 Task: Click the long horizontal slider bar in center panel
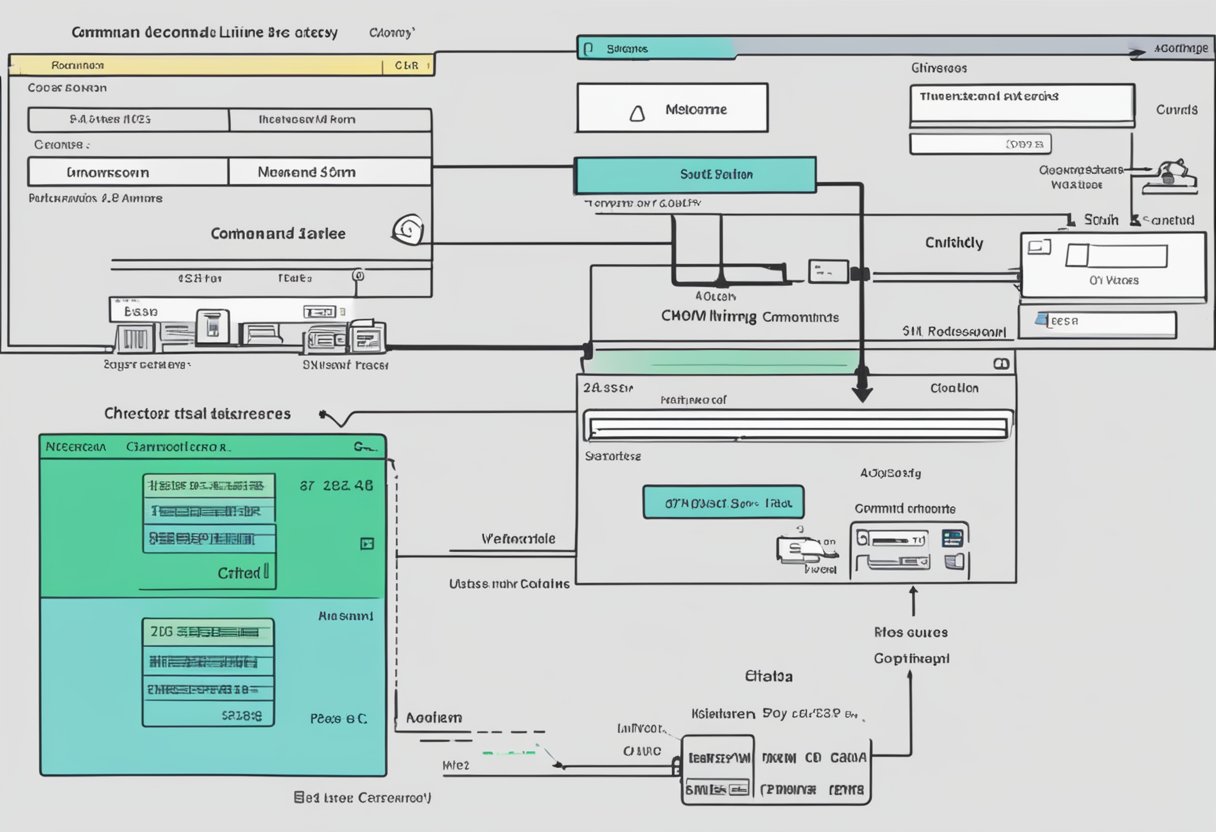click(797, 428)
